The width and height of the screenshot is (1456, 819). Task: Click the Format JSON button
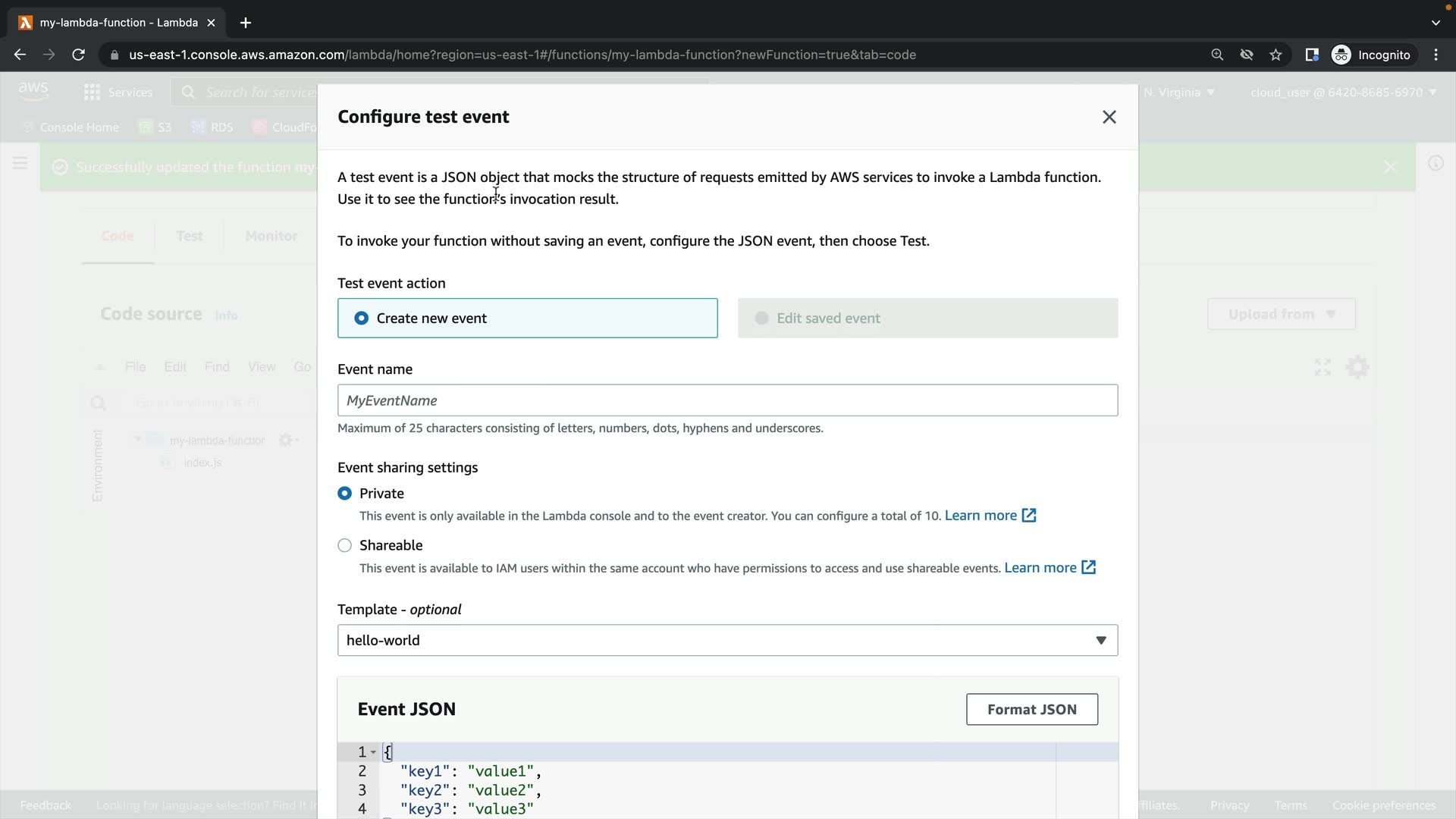click(x=1031, y=710)
